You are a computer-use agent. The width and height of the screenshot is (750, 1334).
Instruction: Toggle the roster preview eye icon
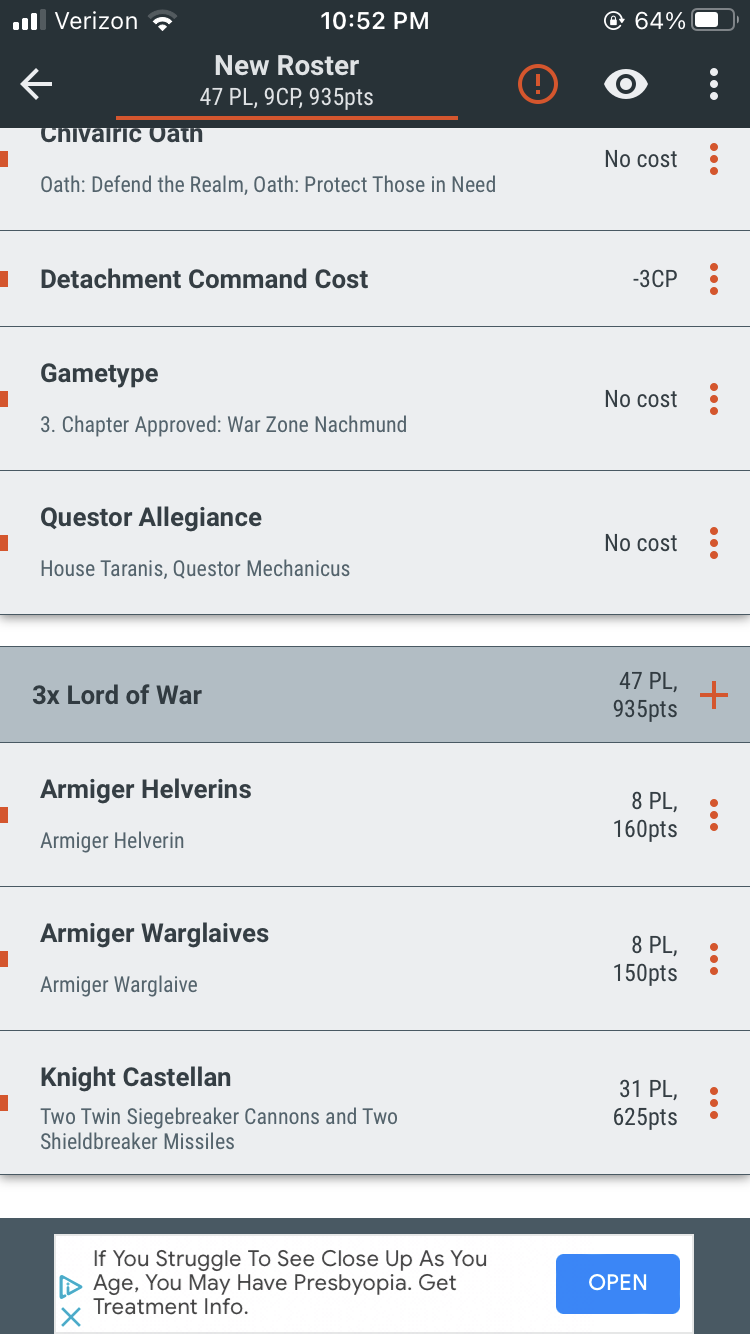[625, 85]
